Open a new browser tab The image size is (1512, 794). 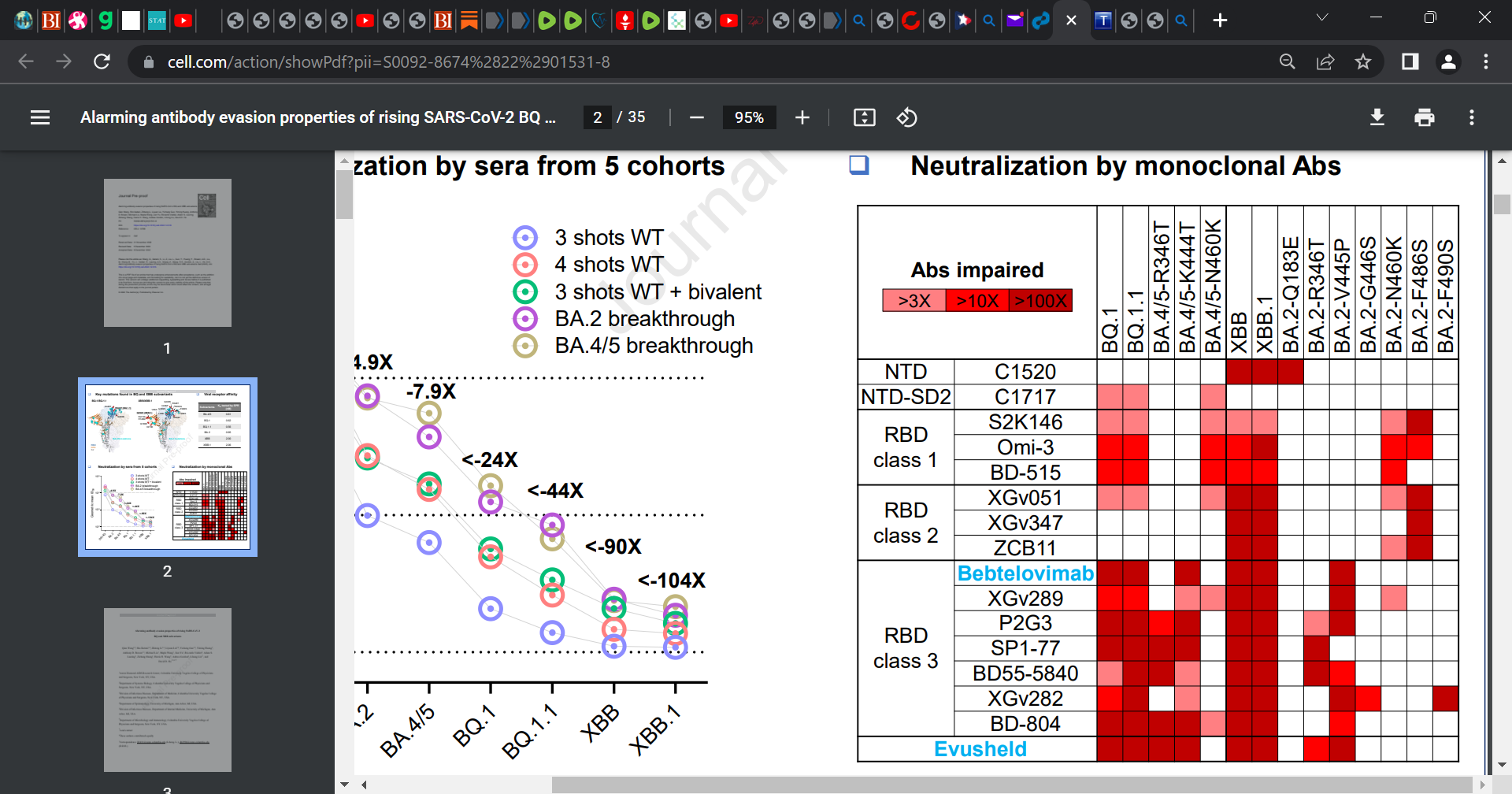coord(1220,20)
